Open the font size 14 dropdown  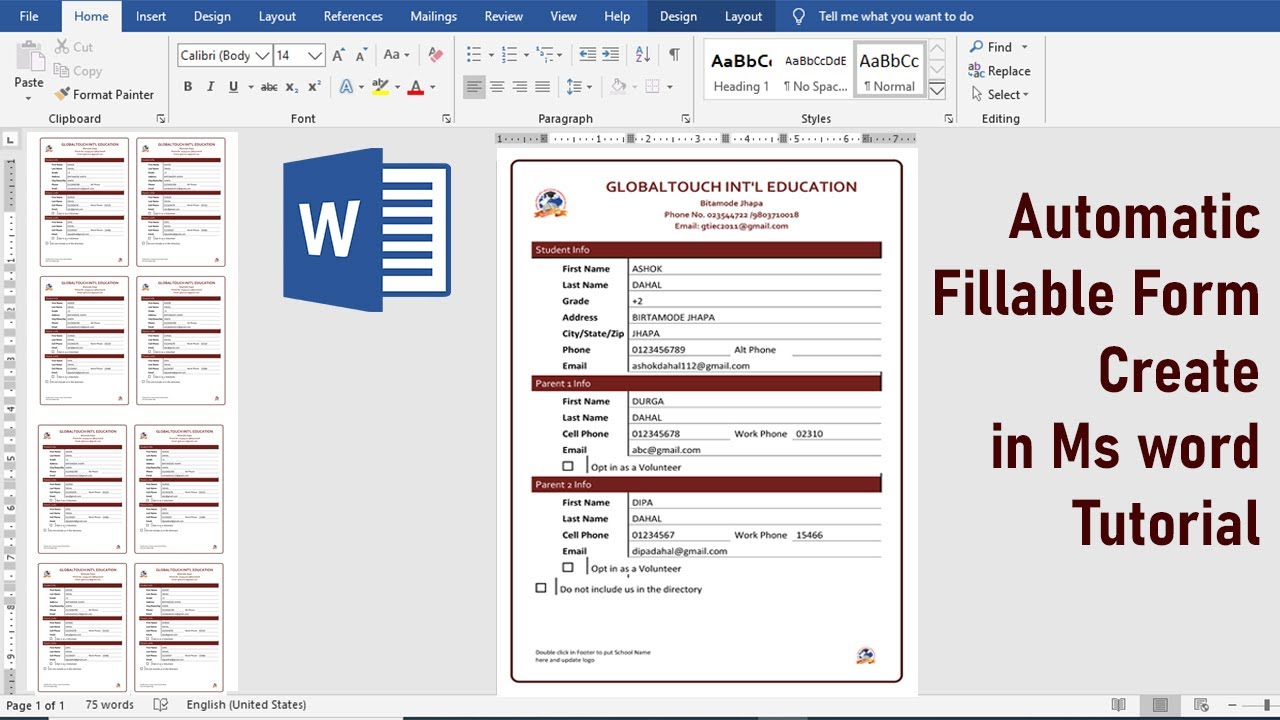tap(316, 56)
